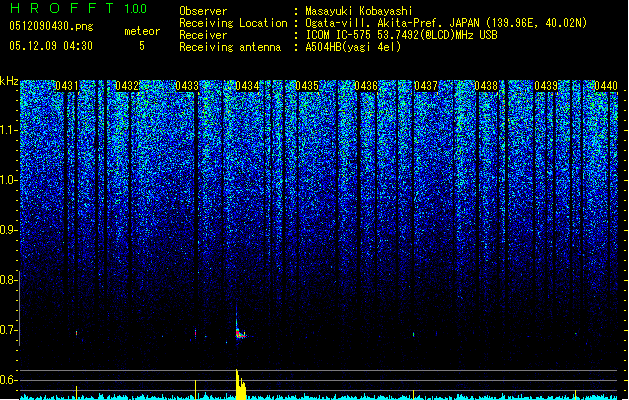This screenshot has width=629, height=400.
Task: Click the 0.6 kHz axis tick label
Action: 8,380
